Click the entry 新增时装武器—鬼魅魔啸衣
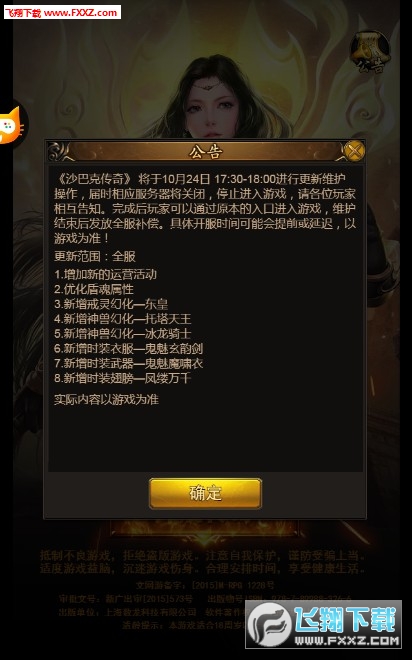The height and width of the screenshot is (660, 412). 133,363
